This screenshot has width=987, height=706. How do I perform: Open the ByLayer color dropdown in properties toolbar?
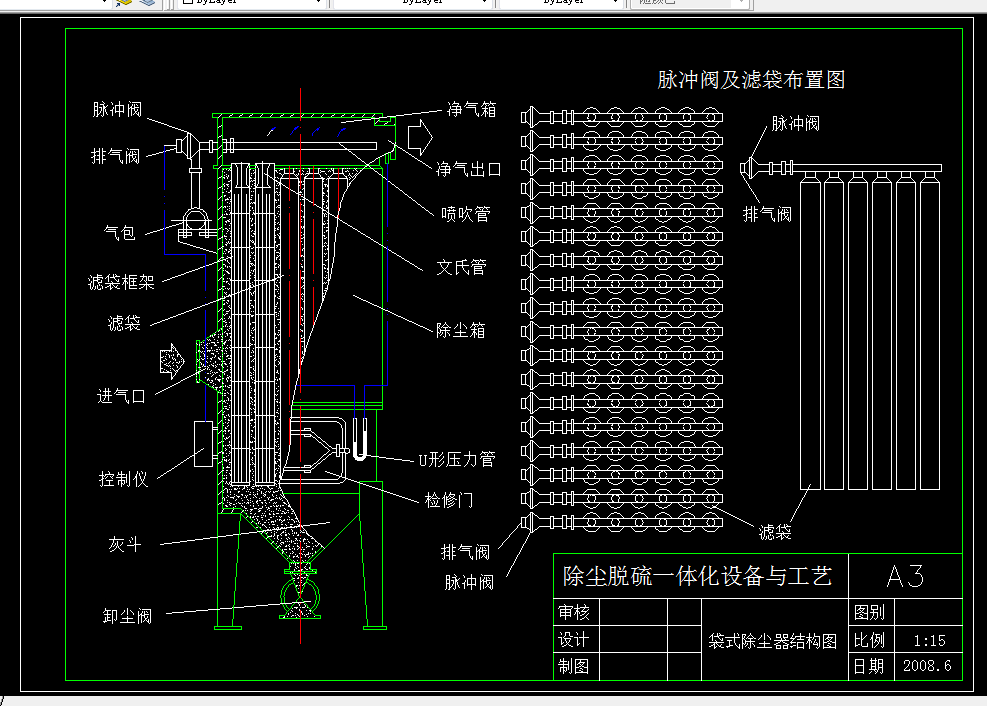252,3
